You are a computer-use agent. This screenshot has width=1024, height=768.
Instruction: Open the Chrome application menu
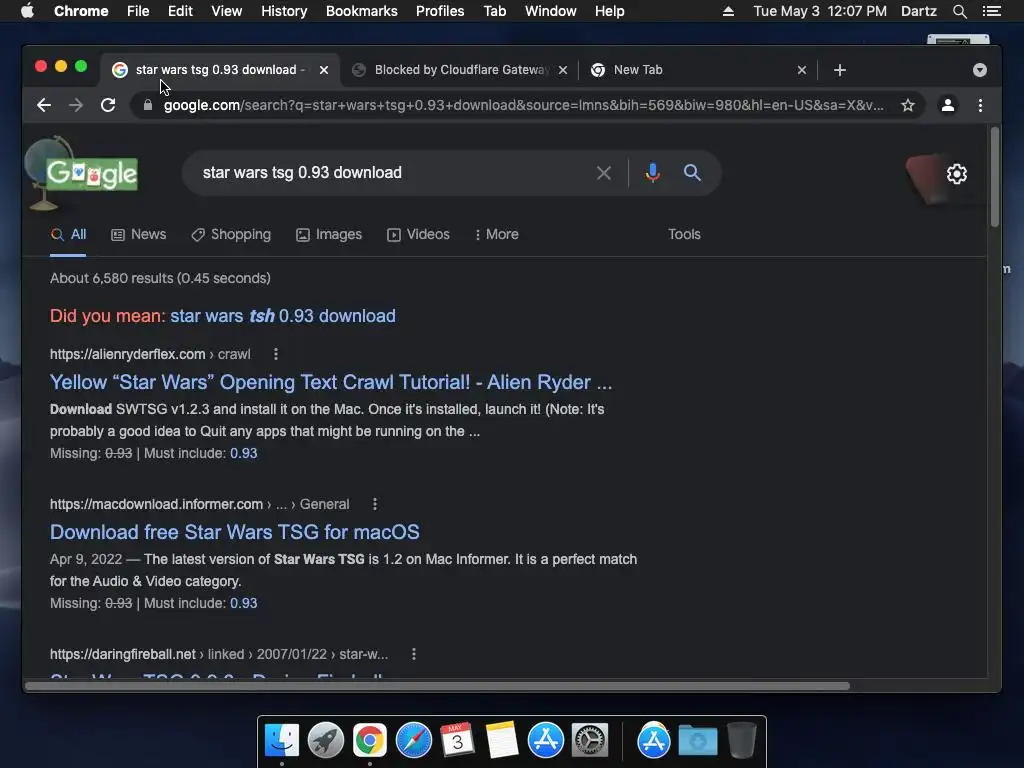pos(81,11)
